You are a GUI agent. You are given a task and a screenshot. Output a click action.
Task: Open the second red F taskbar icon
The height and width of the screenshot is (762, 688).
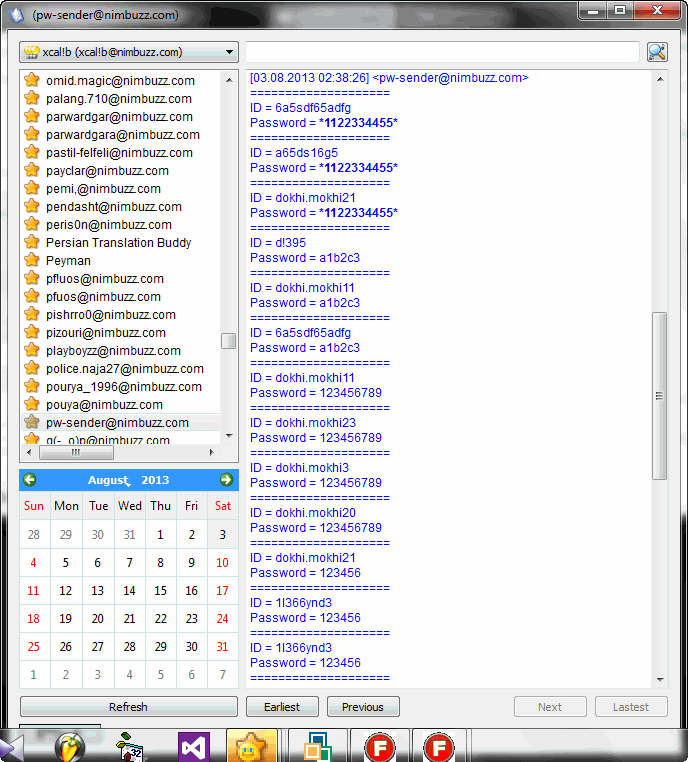[x=439, y=746]
